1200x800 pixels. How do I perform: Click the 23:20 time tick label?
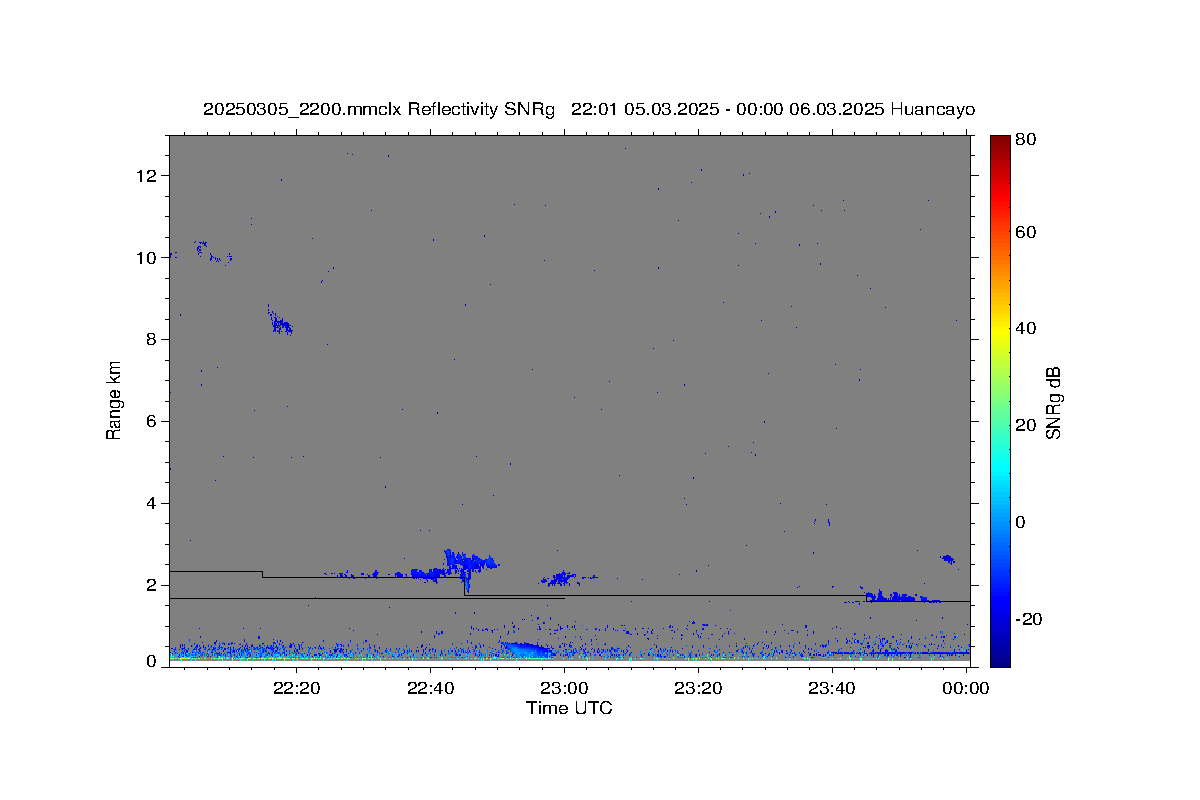click(698, 688)
